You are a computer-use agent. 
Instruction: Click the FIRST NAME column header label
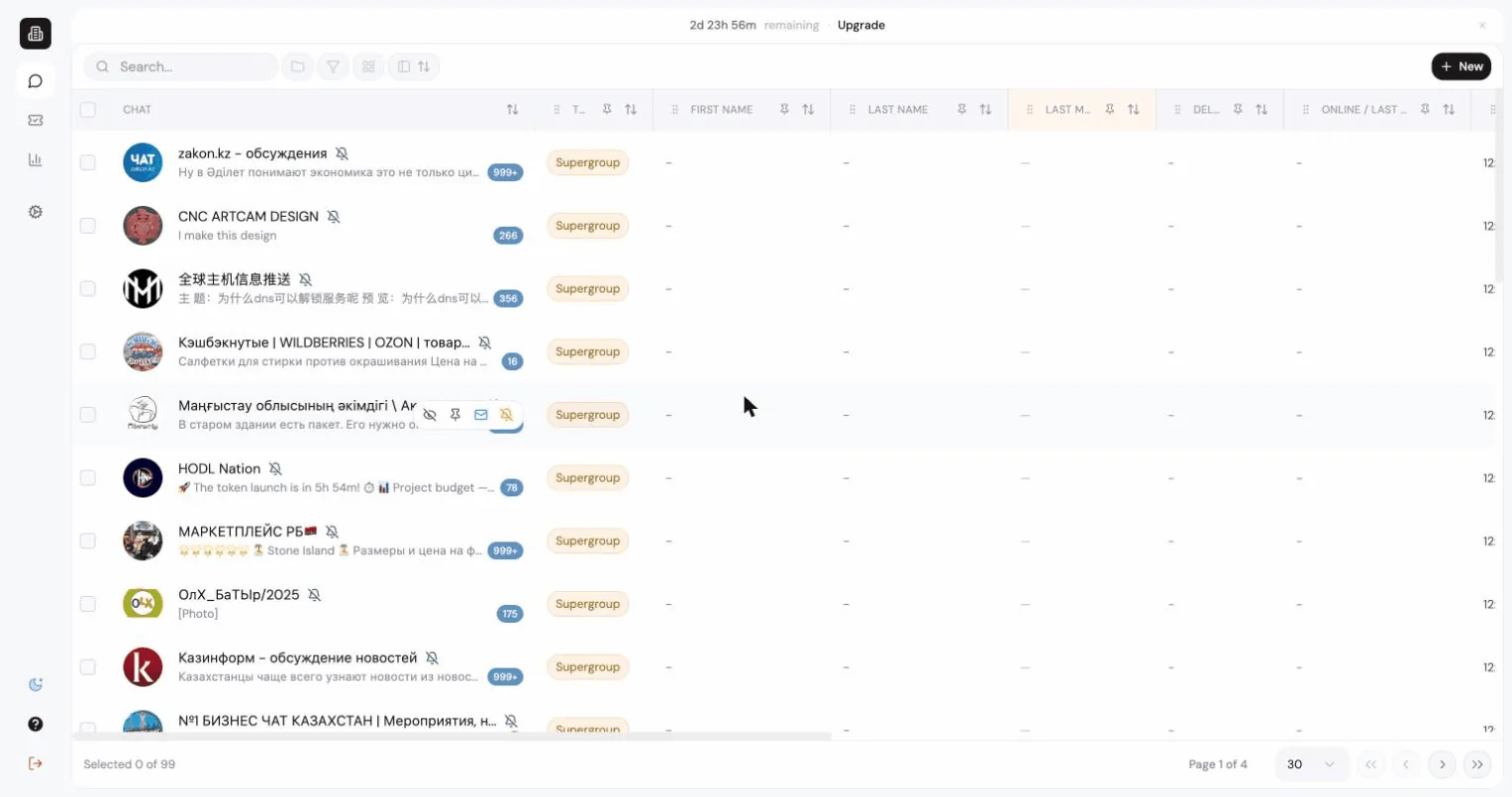(x=722, y=110)
